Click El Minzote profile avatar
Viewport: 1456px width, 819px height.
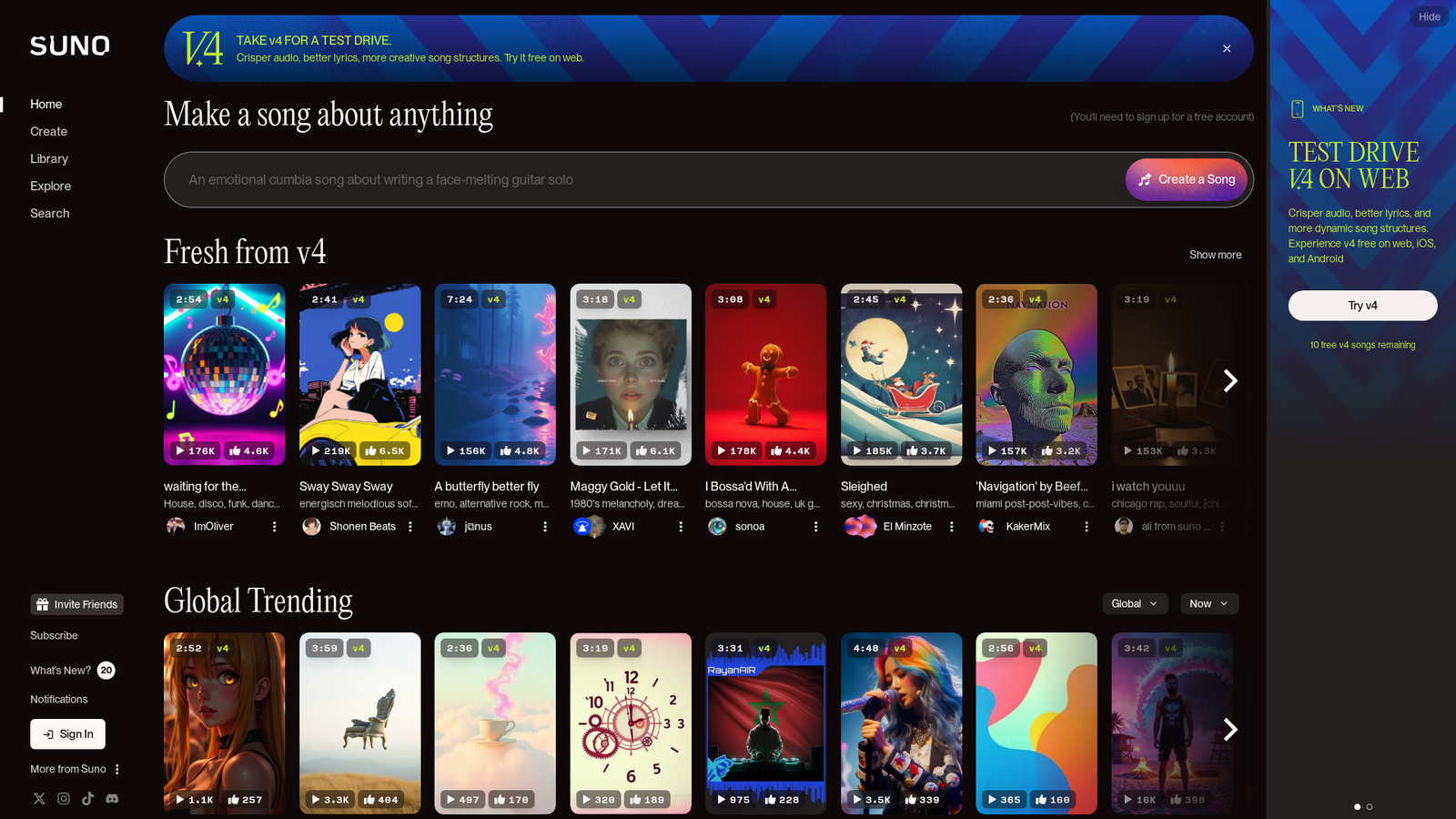coord(860,526)
